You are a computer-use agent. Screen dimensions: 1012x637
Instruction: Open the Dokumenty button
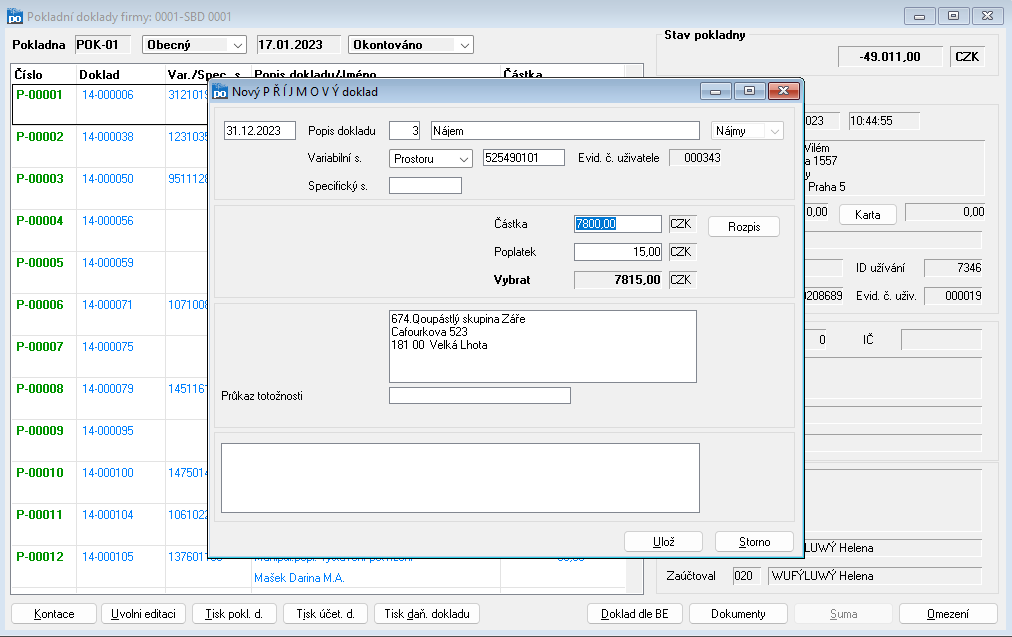[x=738, y=614]
